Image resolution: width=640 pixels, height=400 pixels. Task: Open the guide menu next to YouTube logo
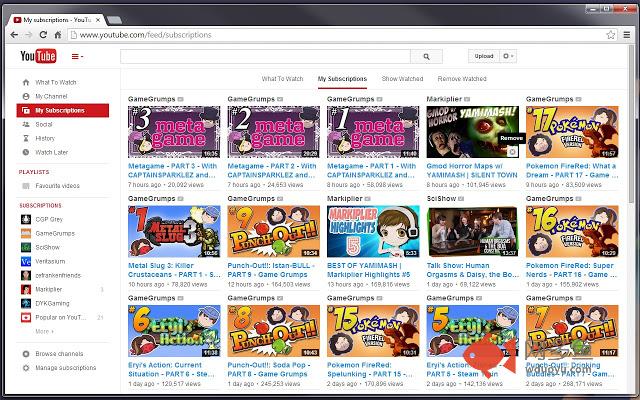click(x=77, y=56)
